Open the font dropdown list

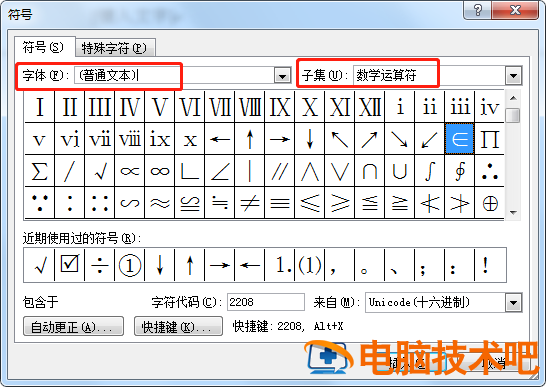282,76
